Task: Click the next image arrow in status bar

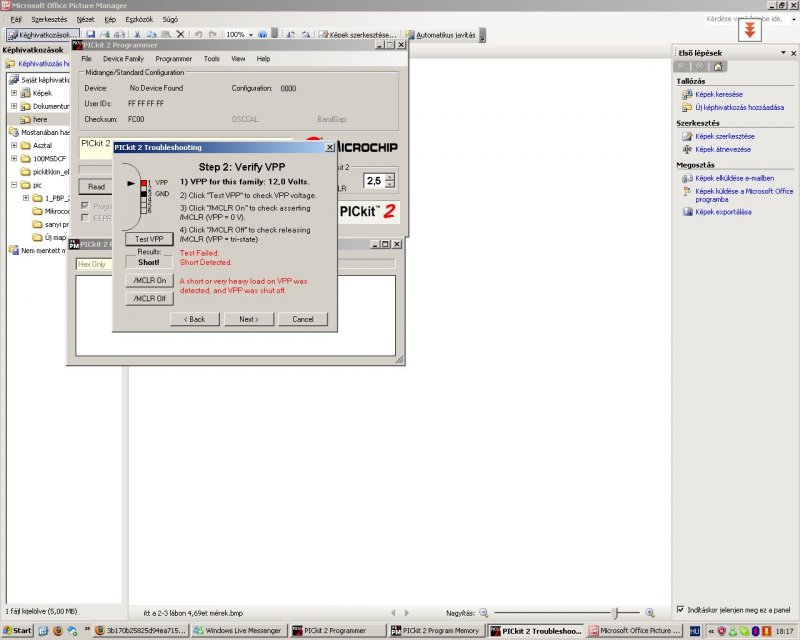Action: click(x=407, y=612)
